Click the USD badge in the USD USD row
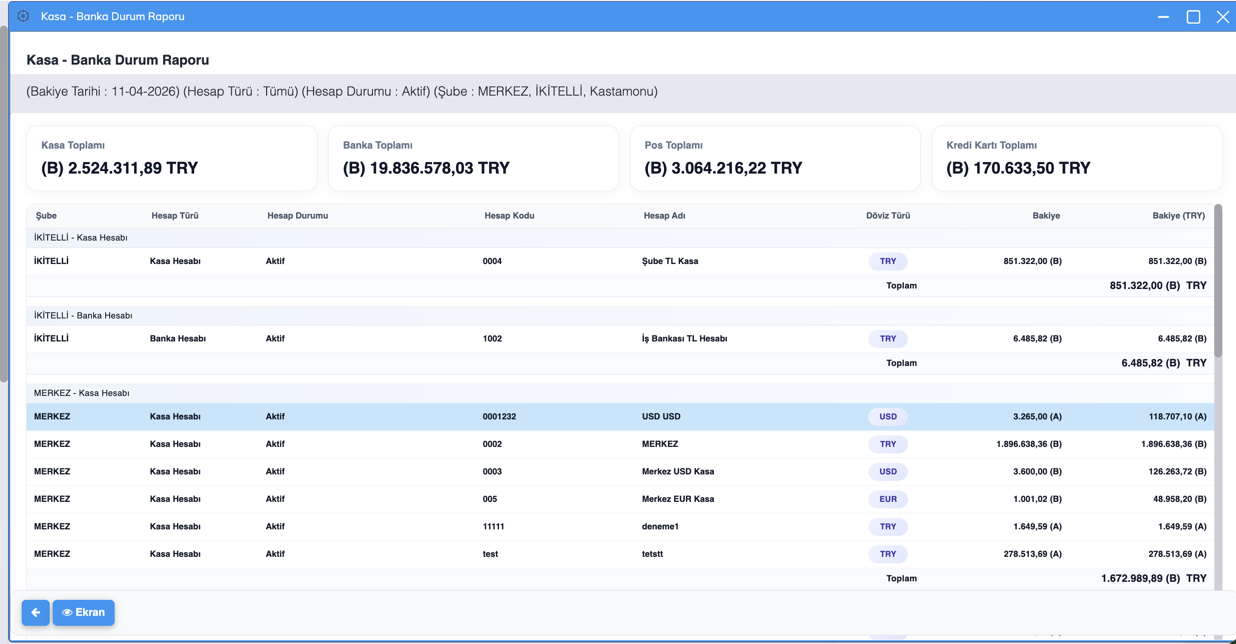The image size is (1236, 644). [887, 417]
